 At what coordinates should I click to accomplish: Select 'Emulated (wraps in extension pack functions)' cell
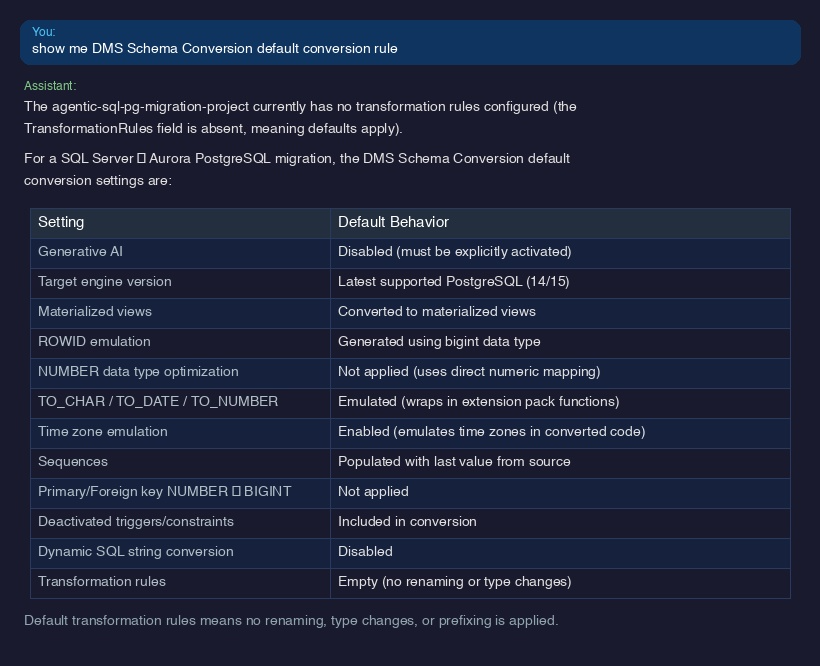tap(560, 403)
